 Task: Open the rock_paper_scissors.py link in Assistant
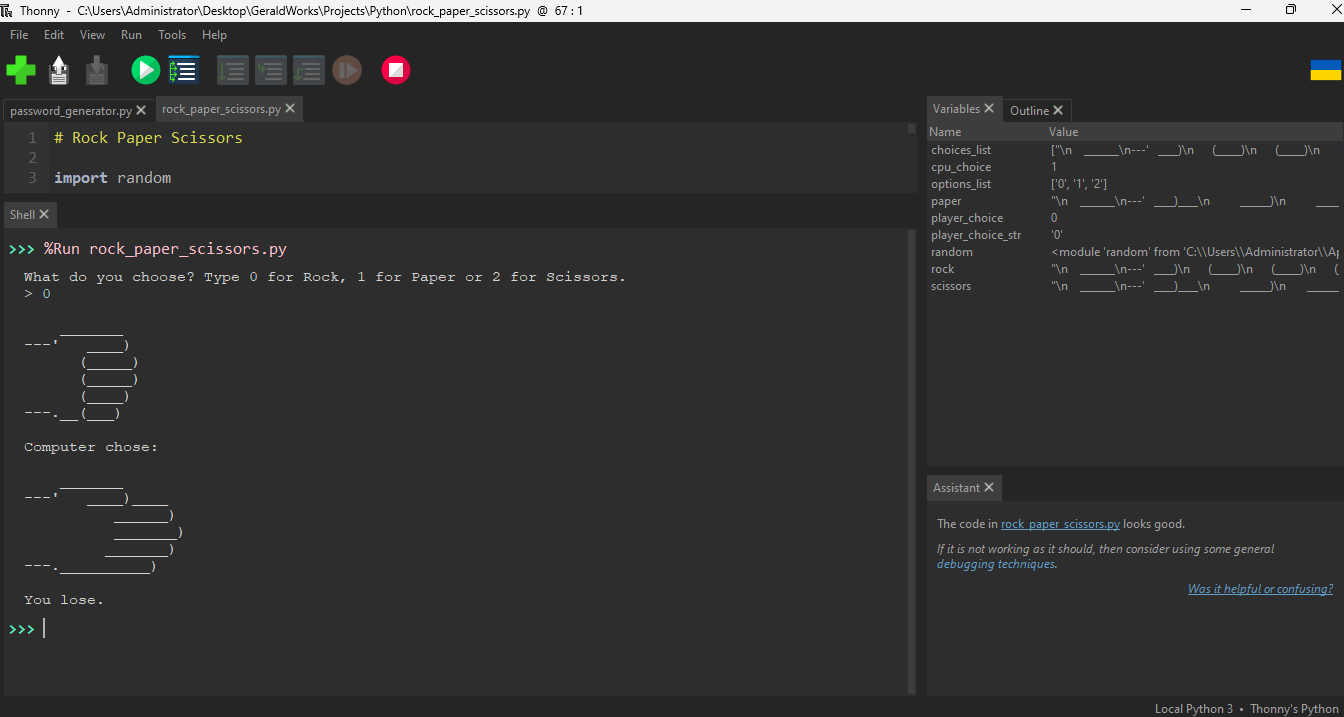pyautogui.click(x=1060, y=524)
